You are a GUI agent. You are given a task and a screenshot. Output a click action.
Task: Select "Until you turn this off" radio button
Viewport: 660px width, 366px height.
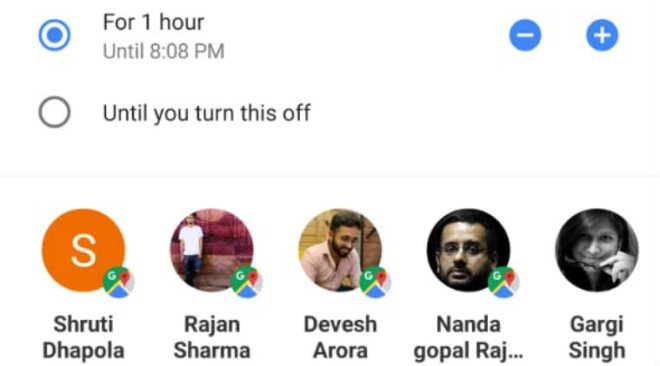(54, 112)
